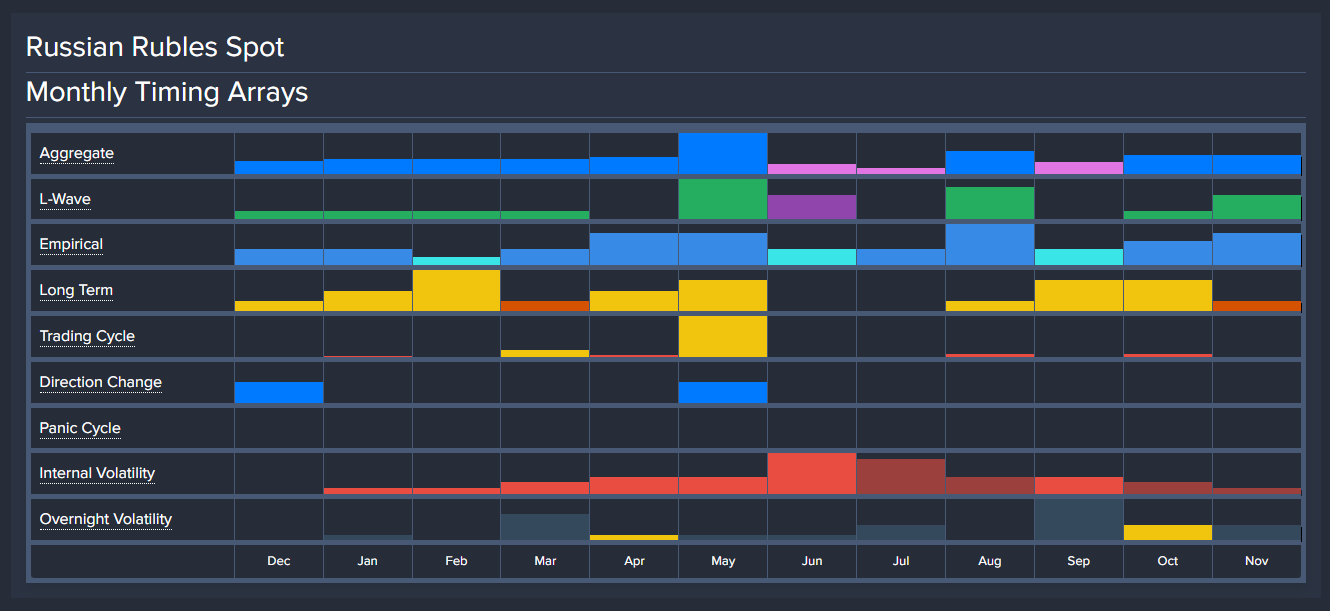Select the yellow Trading Cycle bar in May

723,337
